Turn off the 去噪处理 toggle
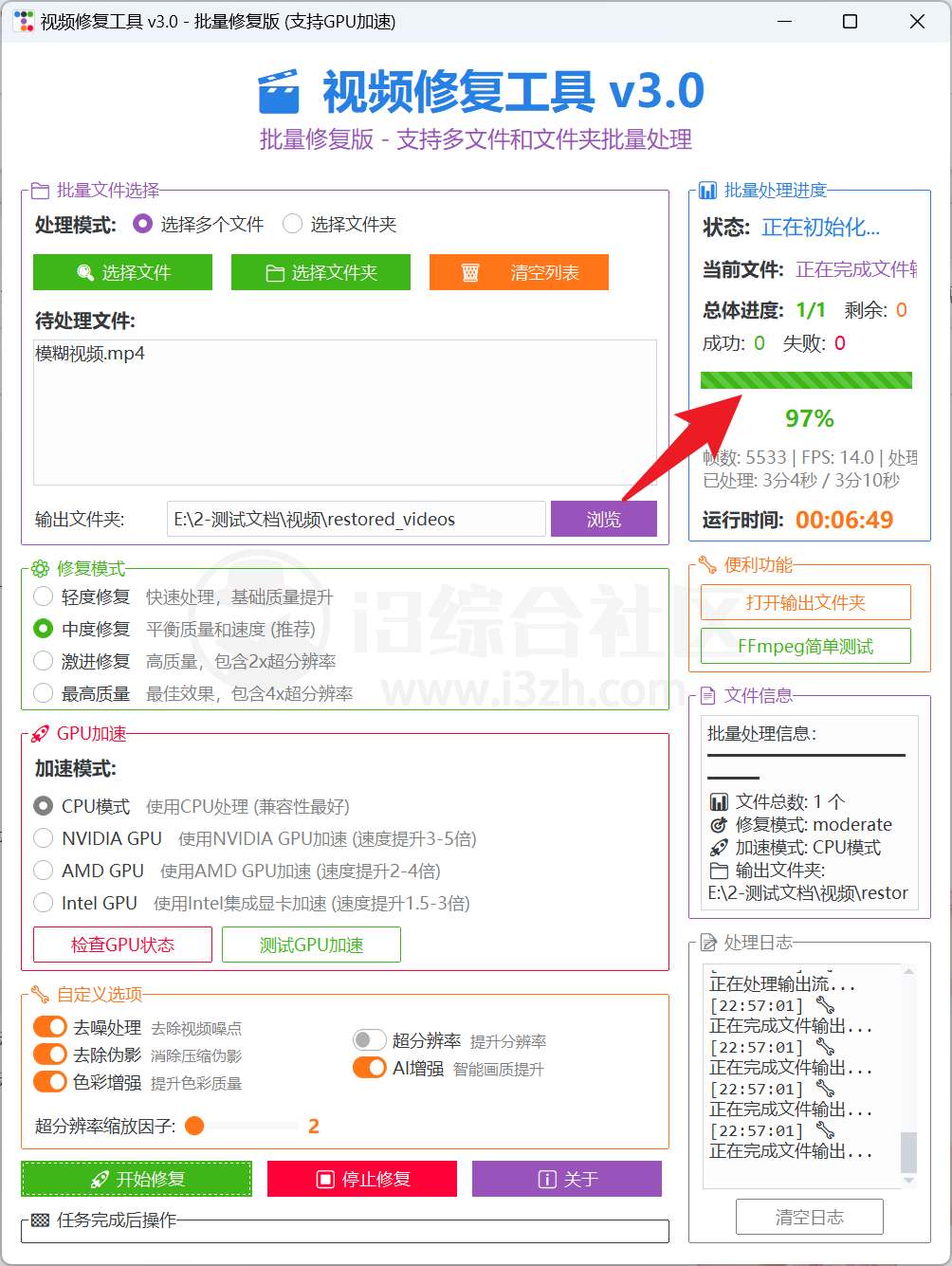Viewport: 952px width, 1266px height. 49,1027
